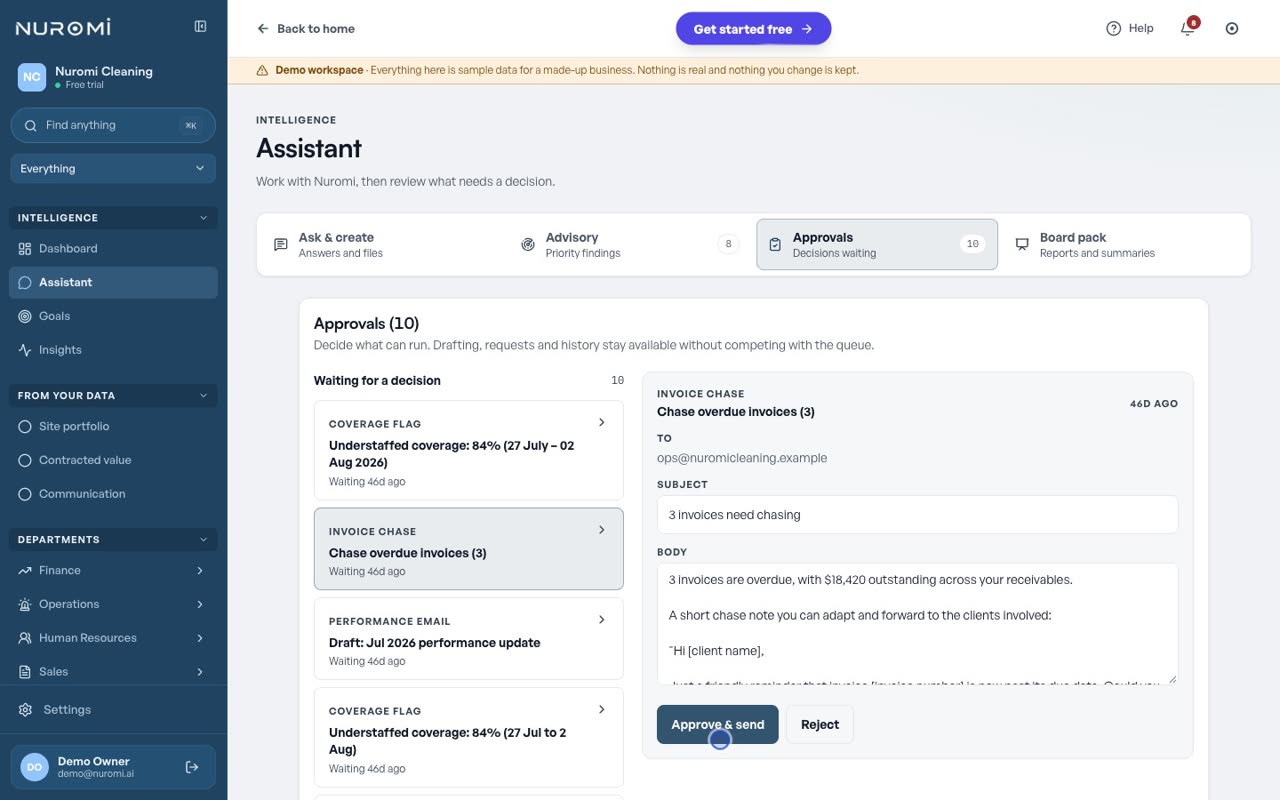The image size is (1280, 800).
Task: Edit the Subject field text
Action: pos(917,515)
